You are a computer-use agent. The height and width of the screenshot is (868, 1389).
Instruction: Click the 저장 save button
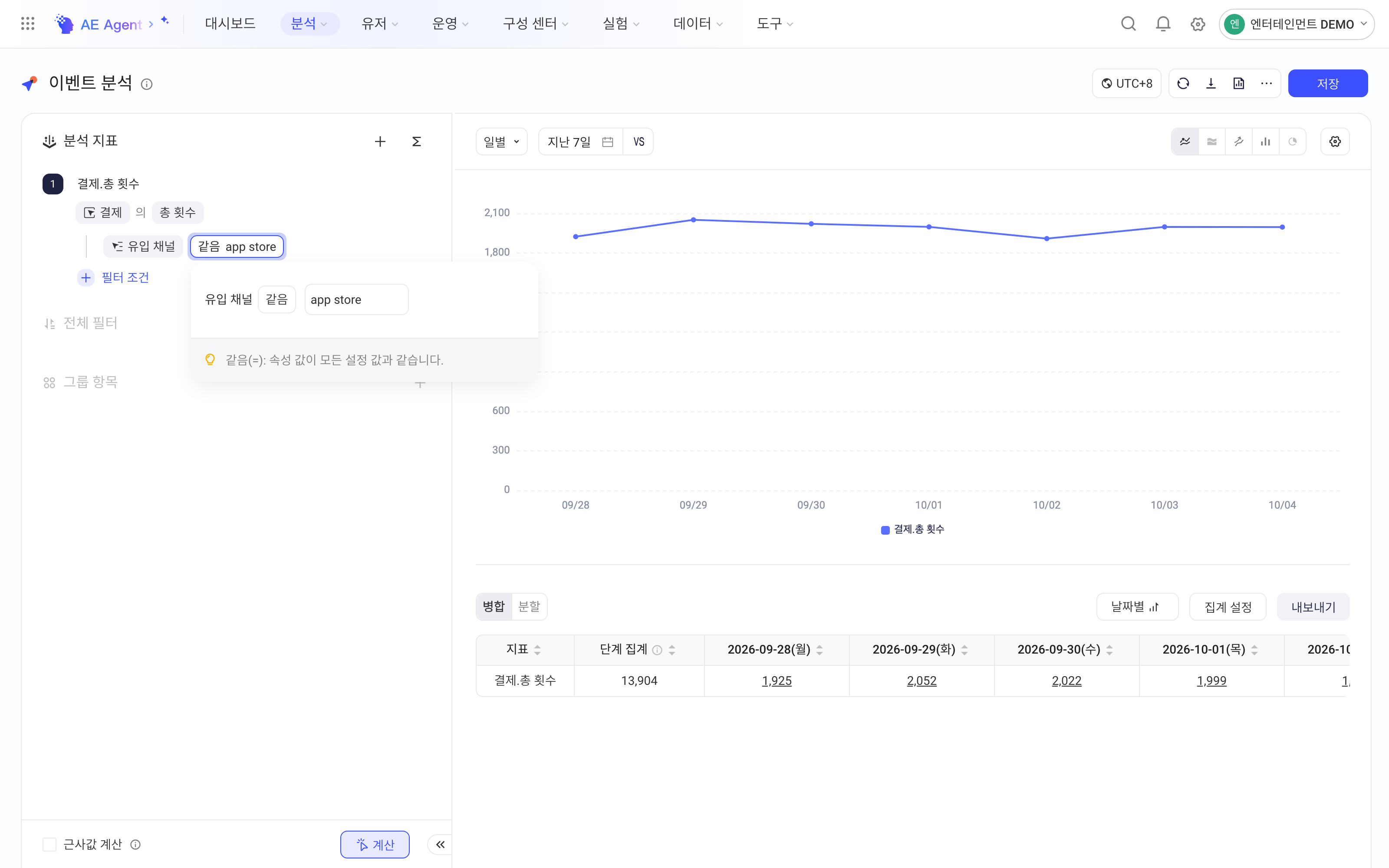1328,83
